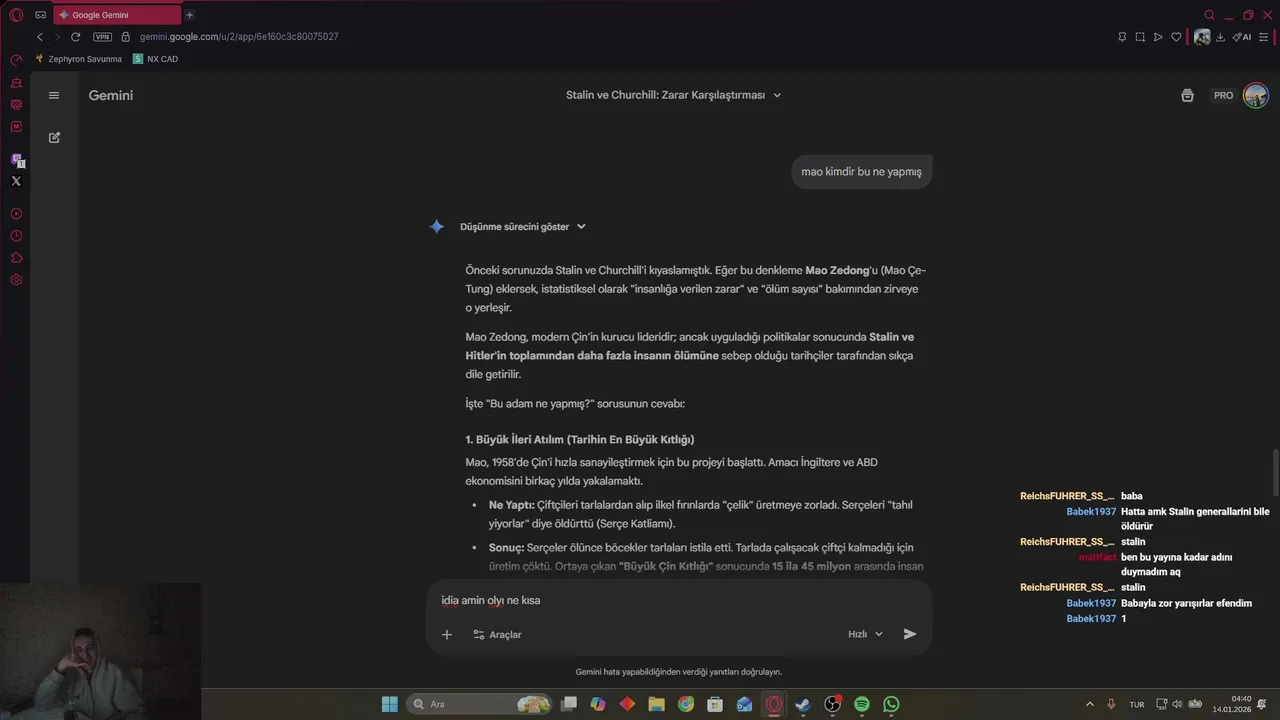Screen dimensions: 1280x720
Task: Open the plus attachment menu
Action: point(447,634)
